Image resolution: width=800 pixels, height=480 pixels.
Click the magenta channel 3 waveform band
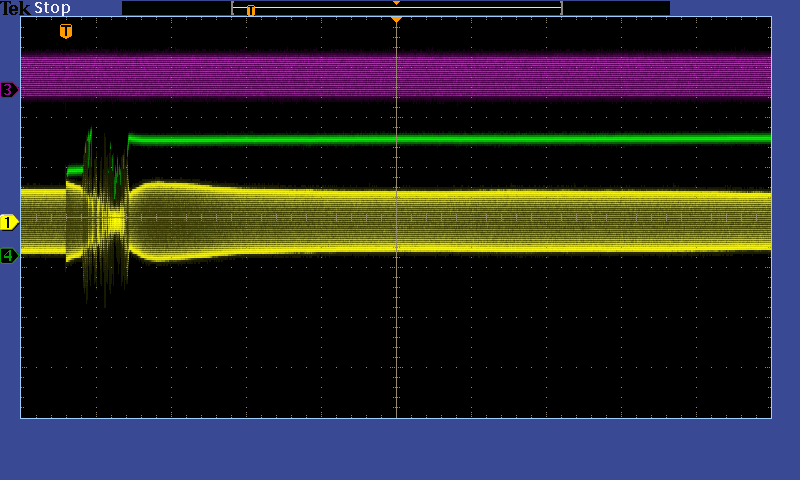click(x=500, y=76)
